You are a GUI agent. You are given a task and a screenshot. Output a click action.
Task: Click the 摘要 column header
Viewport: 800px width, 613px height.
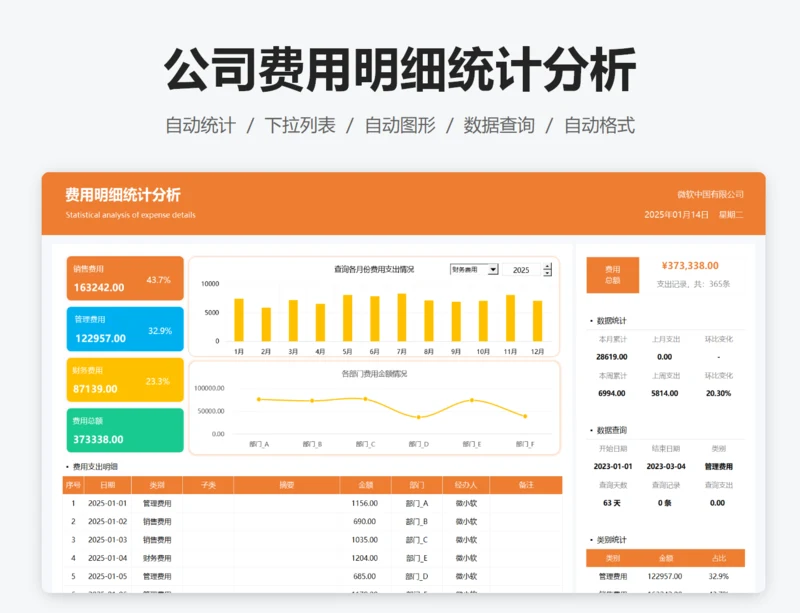tap(287, 485)
